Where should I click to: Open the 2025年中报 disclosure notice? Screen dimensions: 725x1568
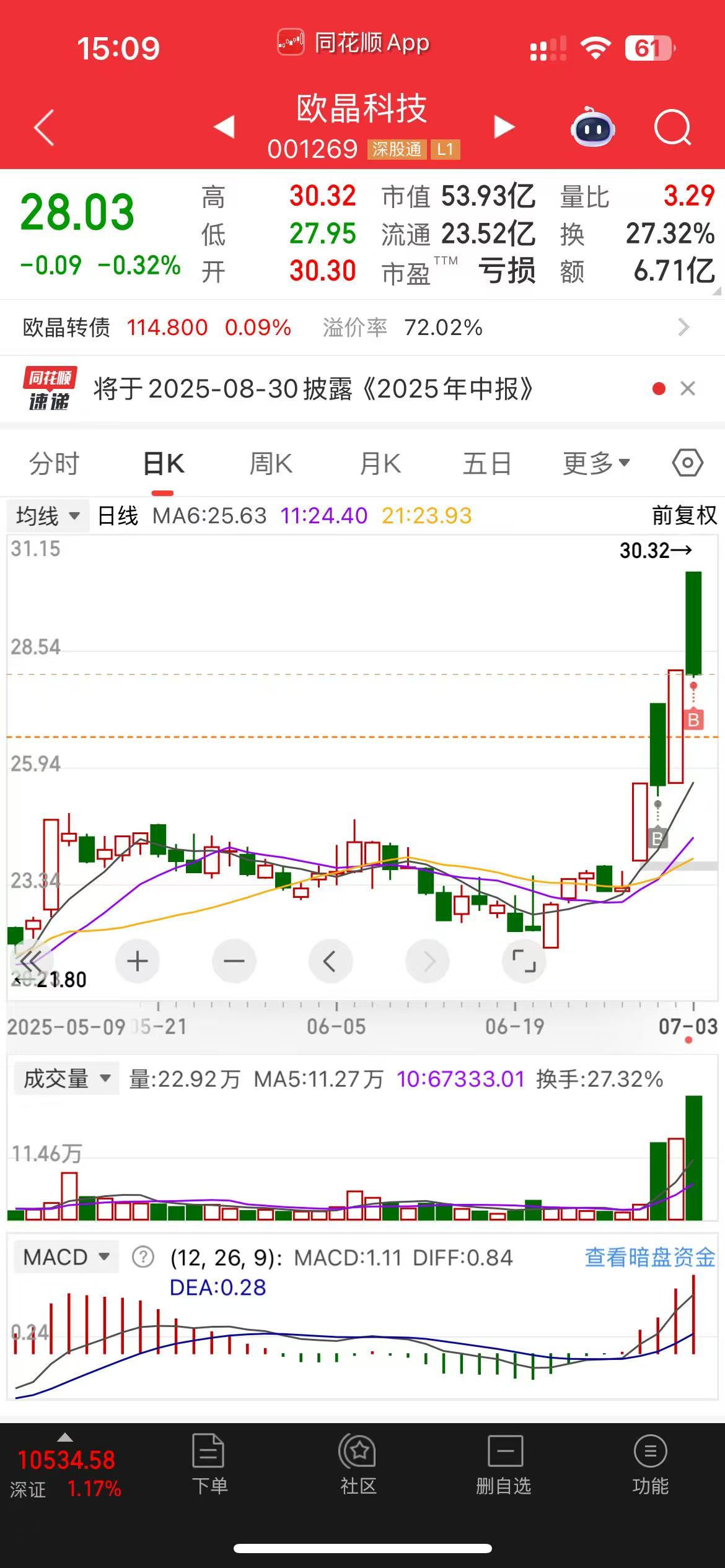click(313, 389)
